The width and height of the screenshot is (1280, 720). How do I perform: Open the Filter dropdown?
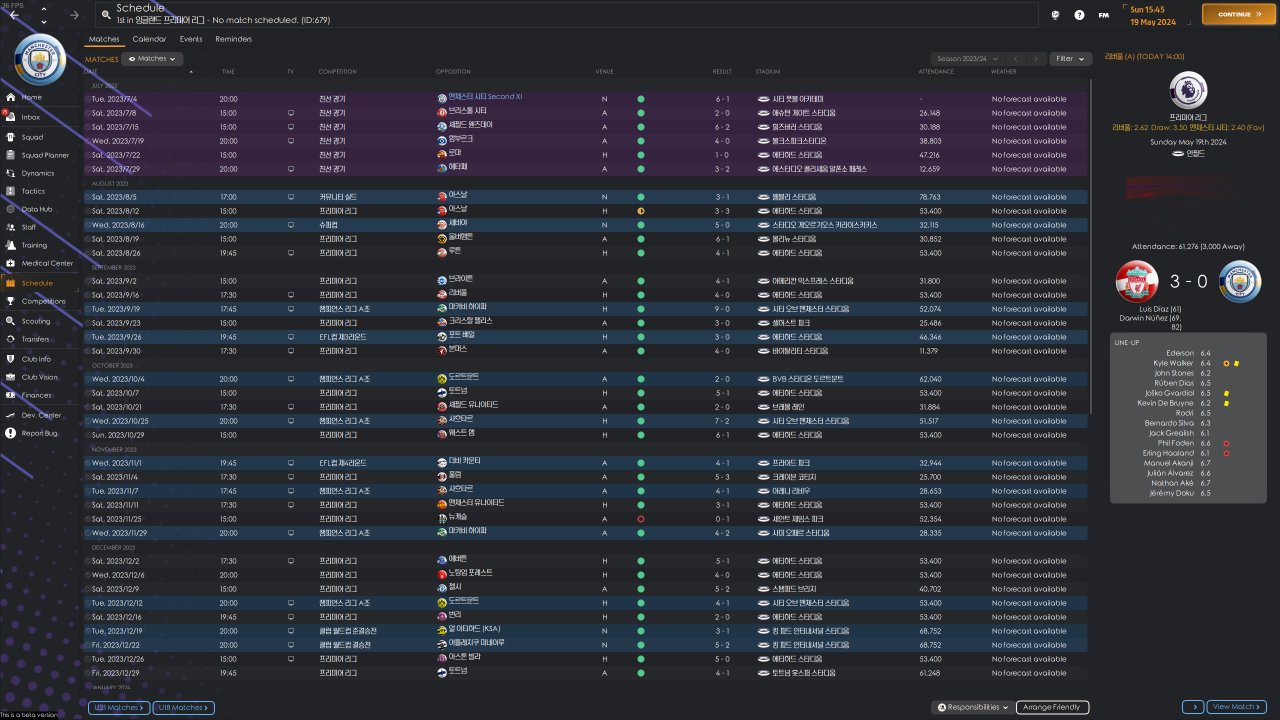[x=1069, y=59]
